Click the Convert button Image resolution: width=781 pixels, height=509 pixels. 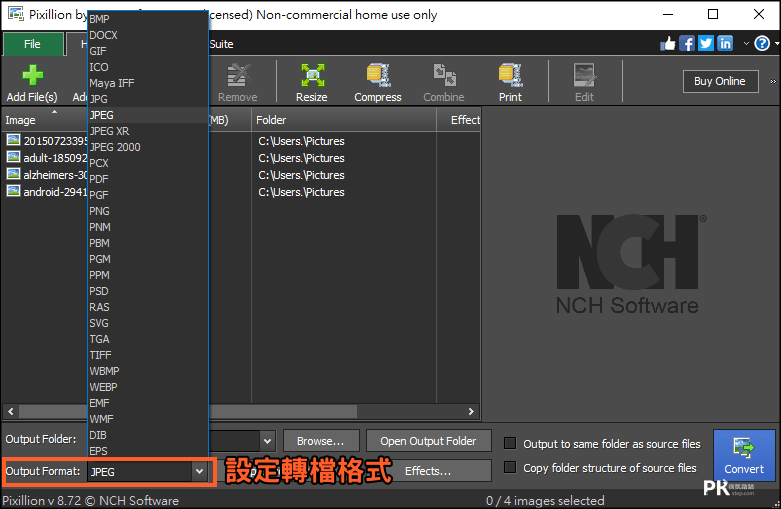[x=744, y=455]
